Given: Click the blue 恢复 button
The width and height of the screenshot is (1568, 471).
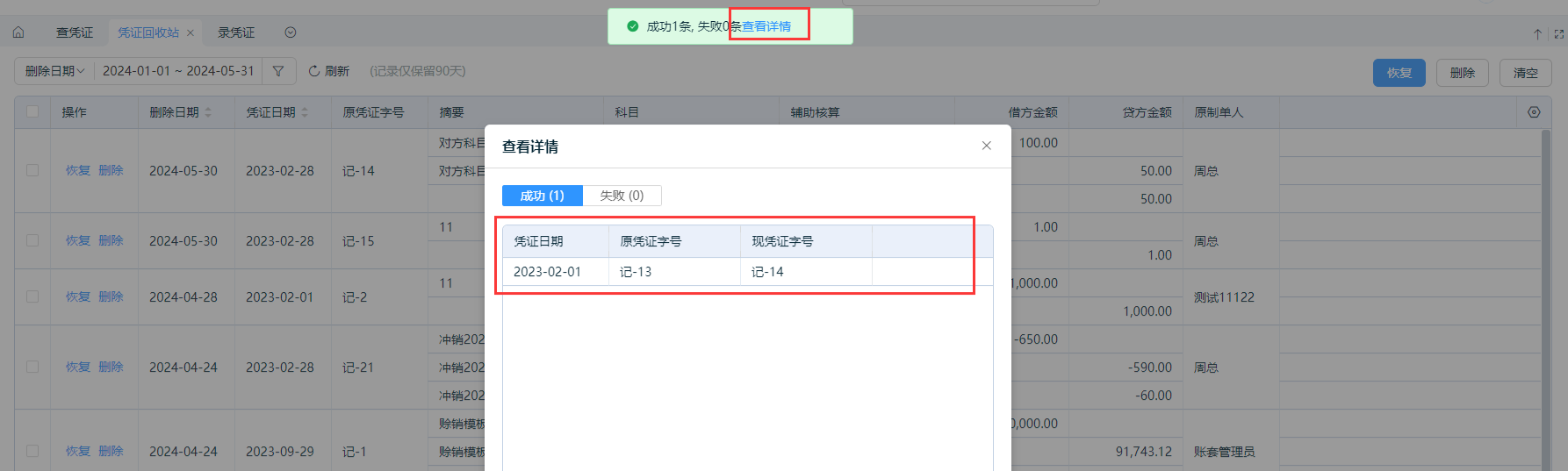Looking at the screenshot, I should pos(1399,73).
